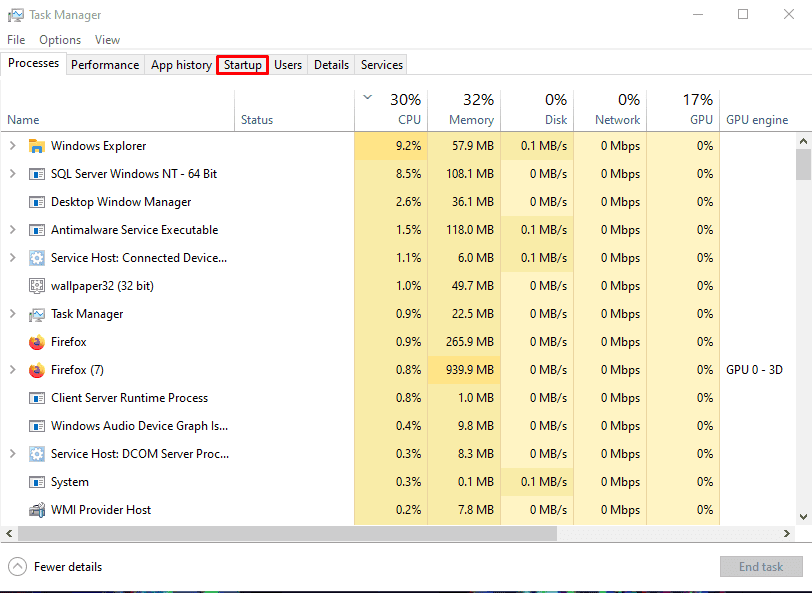This screenshot has height=593, width=812.
Task: Expand the Task Manager process row
Action: click(12, 314)
